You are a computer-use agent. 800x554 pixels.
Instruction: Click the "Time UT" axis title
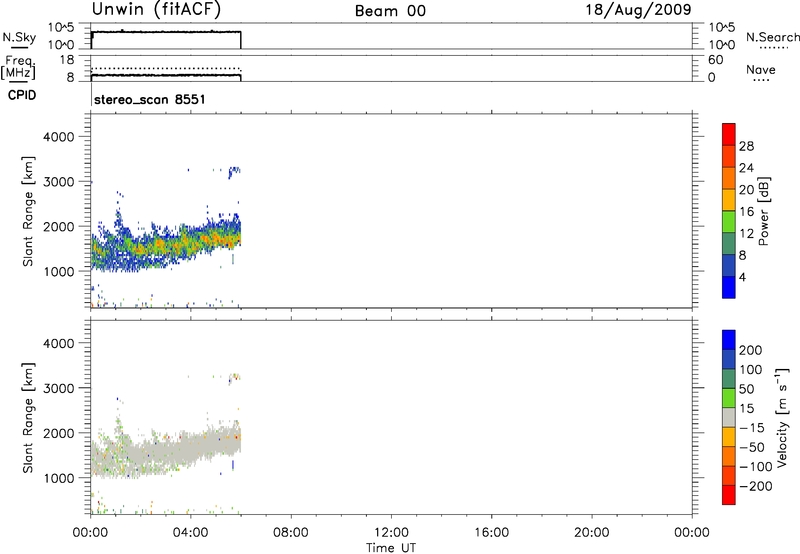pos(391,548)
